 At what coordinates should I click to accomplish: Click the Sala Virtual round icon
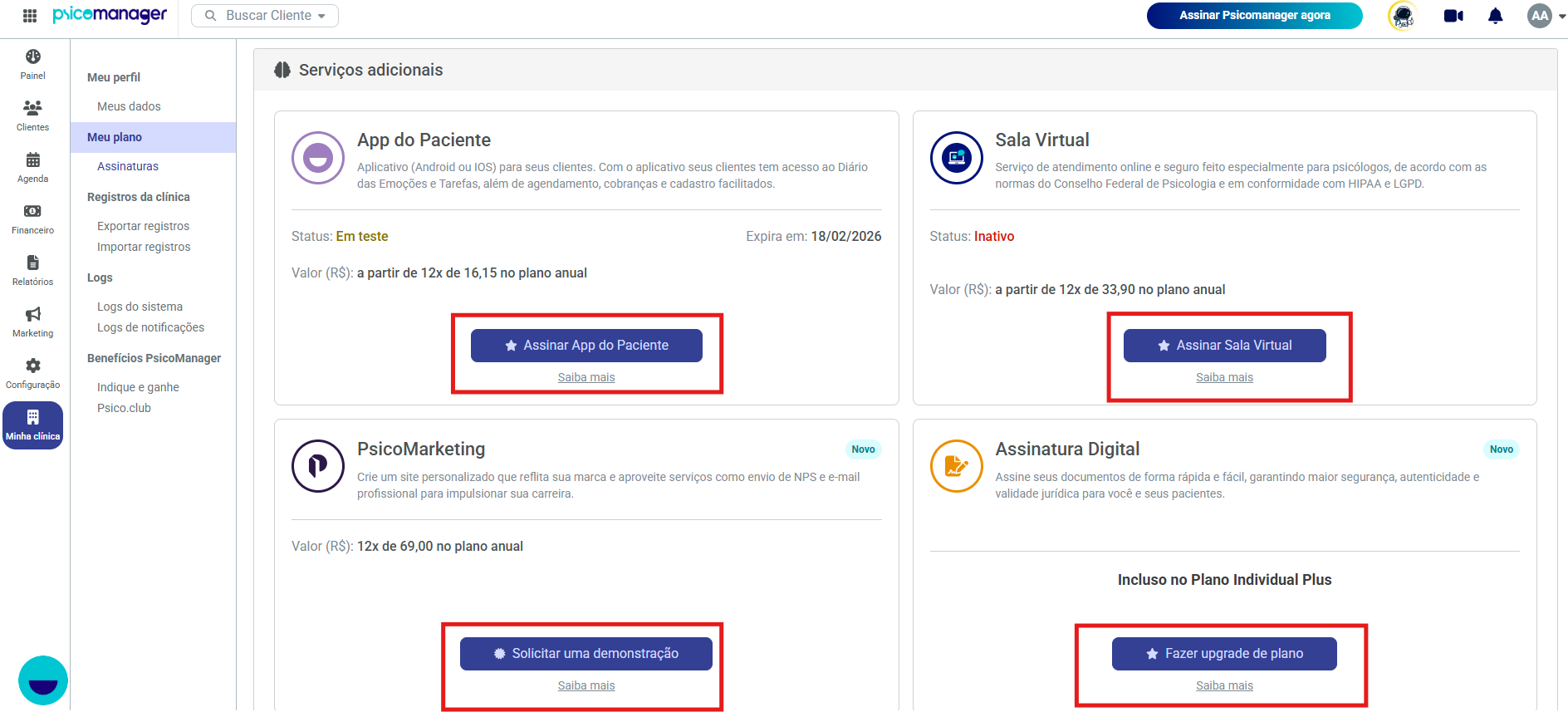[957, 158]
